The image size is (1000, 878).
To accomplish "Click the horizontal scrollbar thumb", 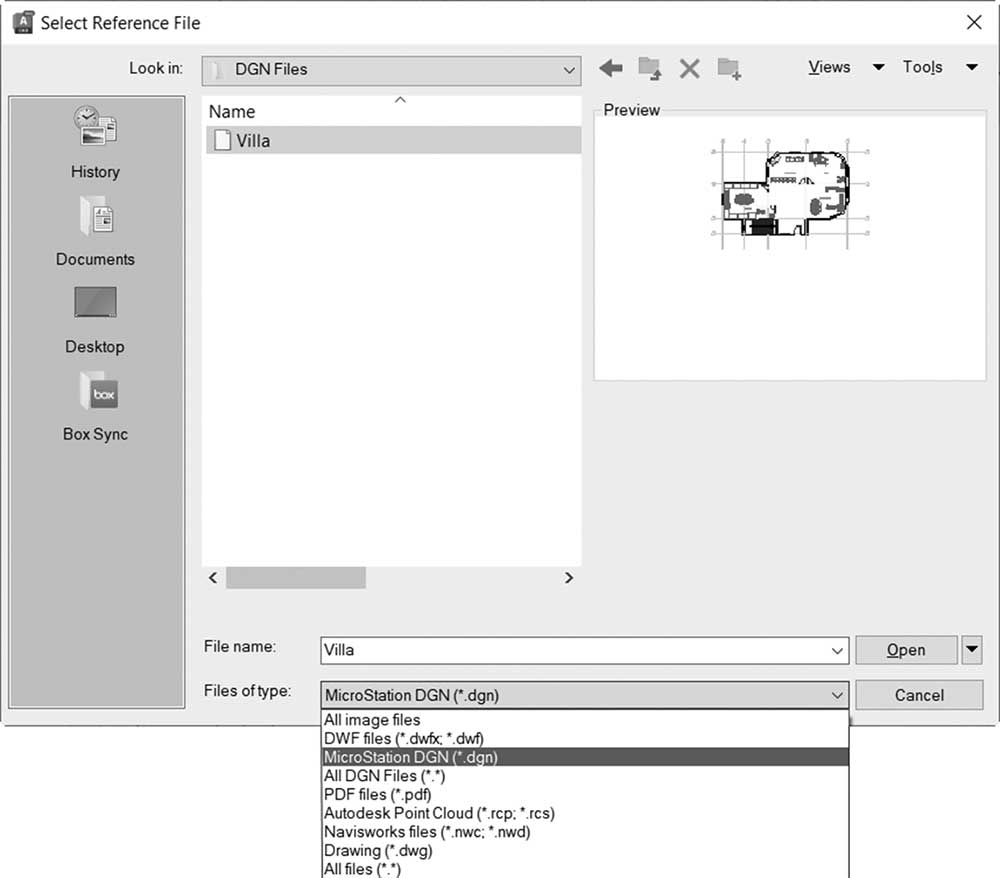I will [x=296, y=578].
